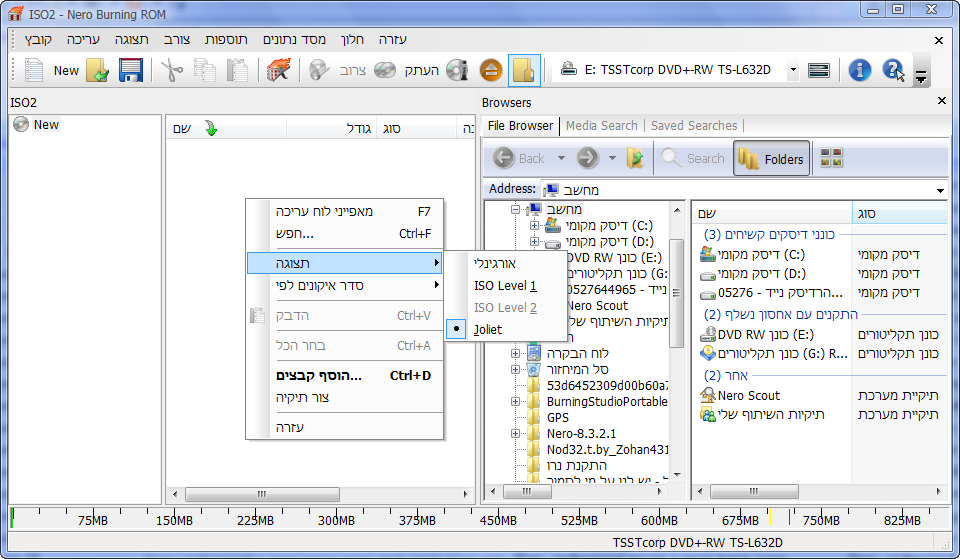The height and width of the screenshot is (559, 960).
Task: Expand the לוח הבקרה tree node
Action: tap(516, 353)
